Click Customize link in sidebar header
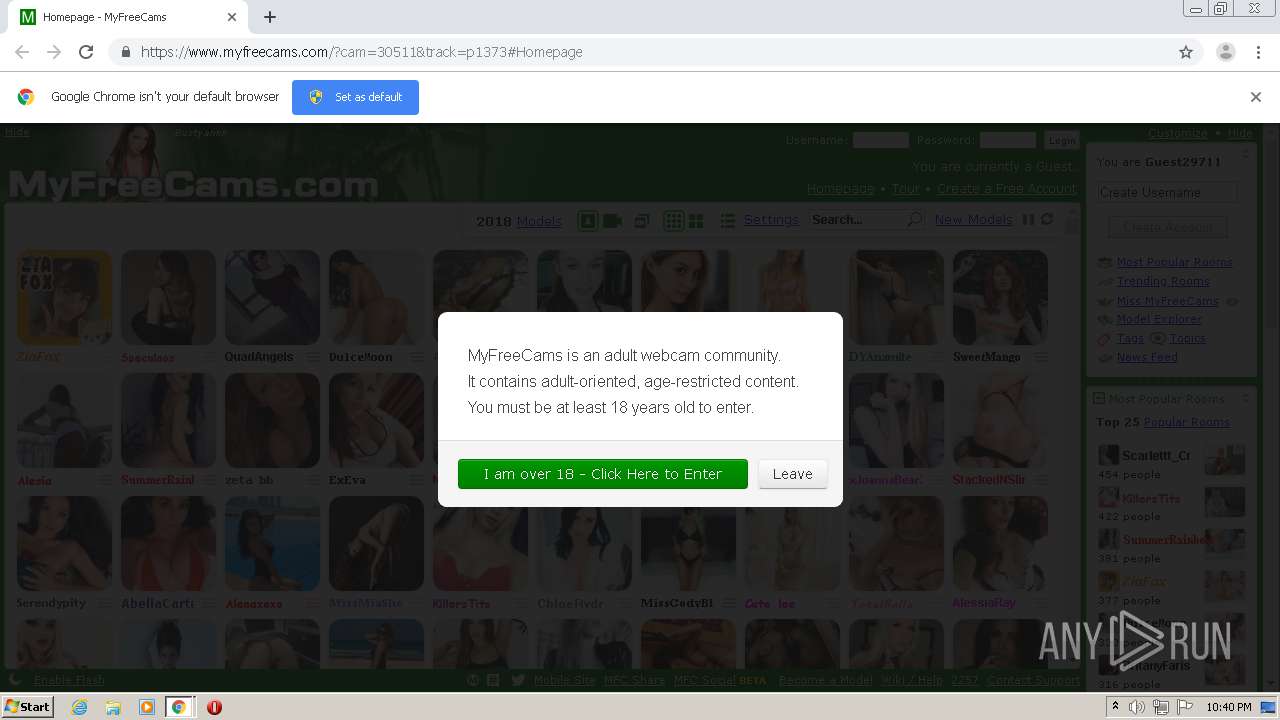1280x720 pixels. (x=1178, y=133)
